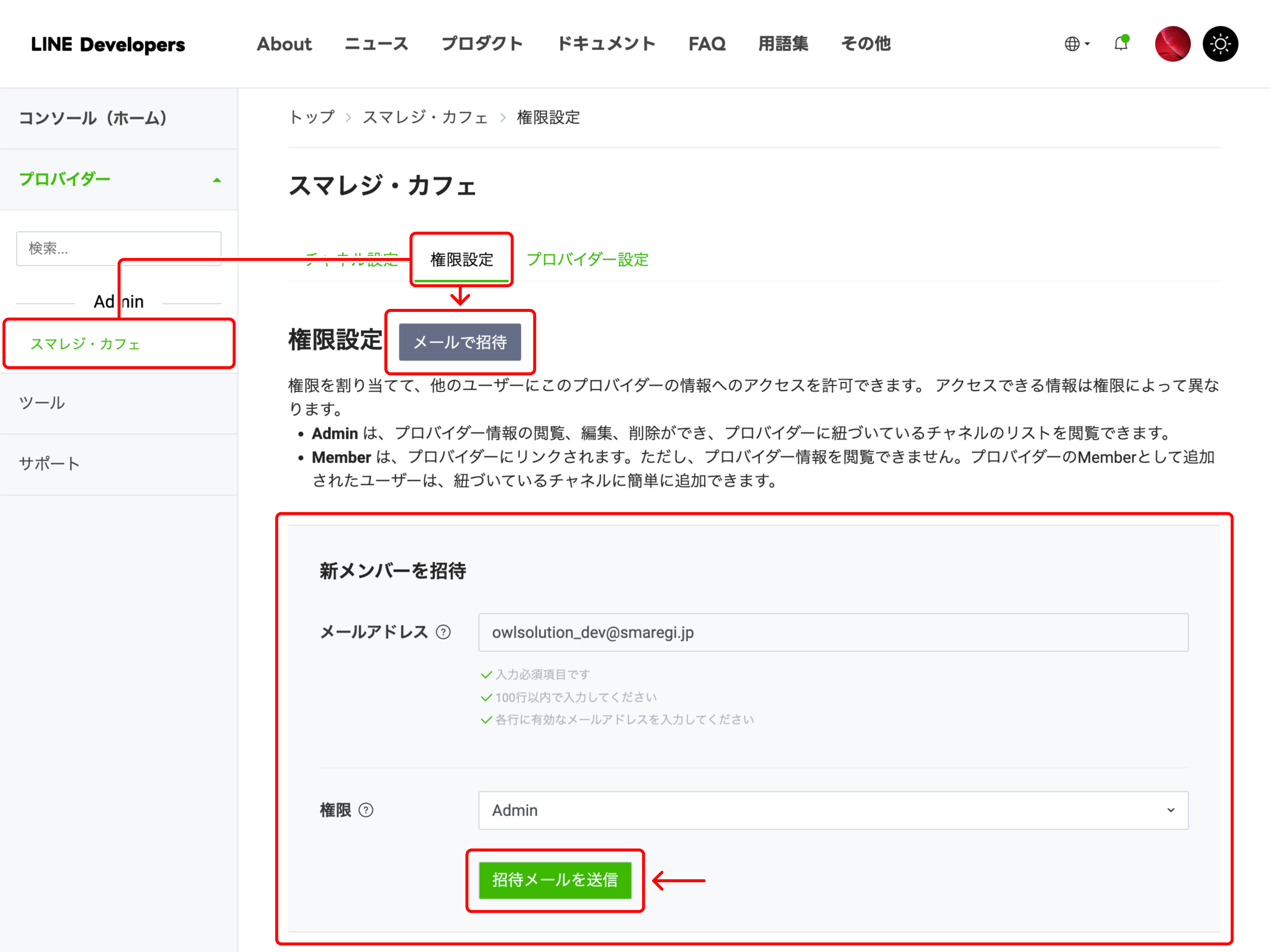Open the notifications bell
Viewport: 1270px width, 952px height.
pyautogui.click(x=1121, y=43)
